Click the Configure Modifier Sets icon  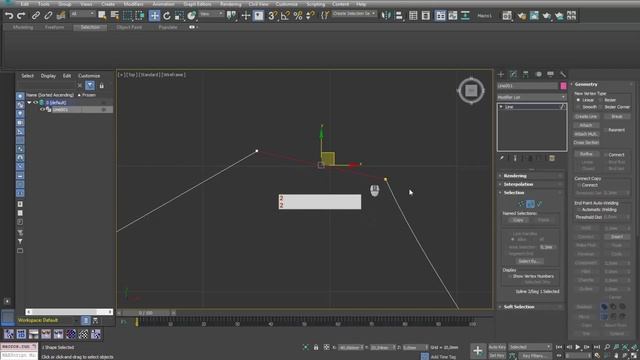(552, 158)
